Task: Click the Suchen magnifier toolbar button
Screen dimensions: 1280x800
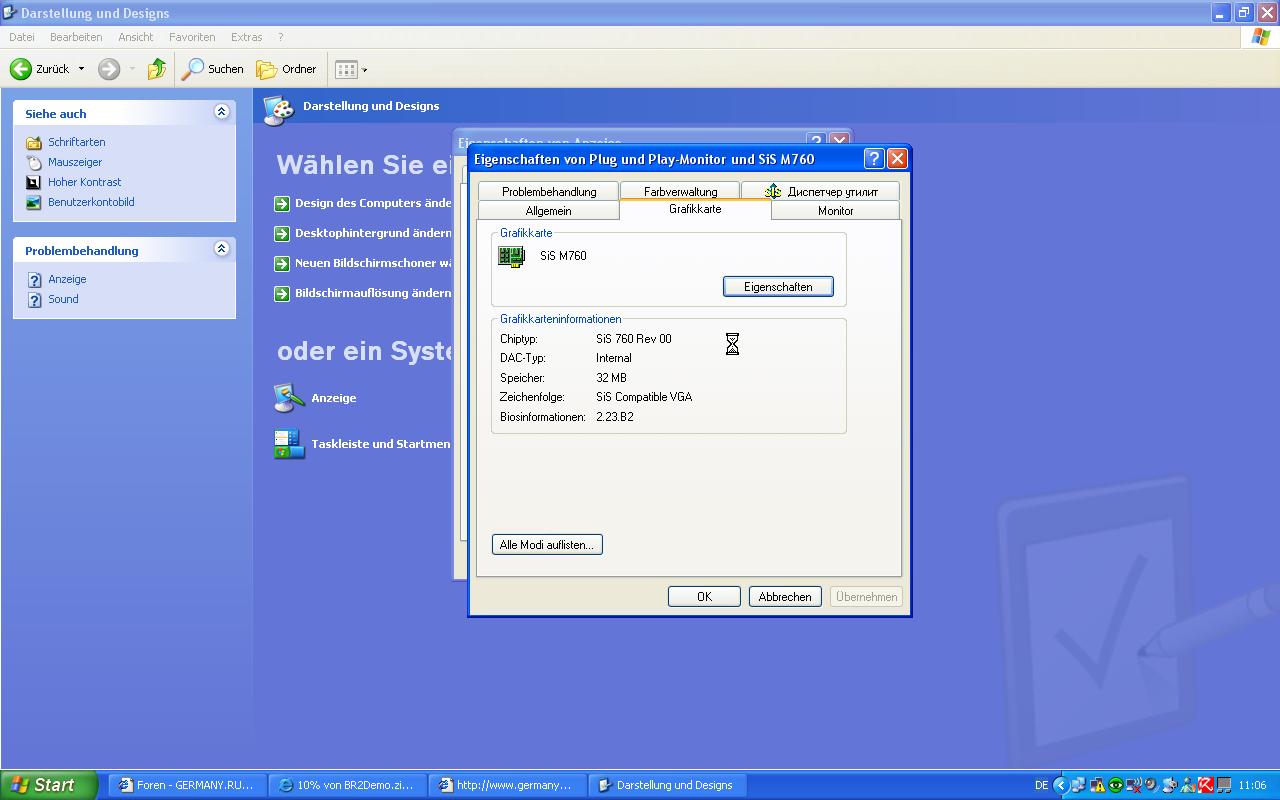Action: pyautogui.click(x=213, y=69)
